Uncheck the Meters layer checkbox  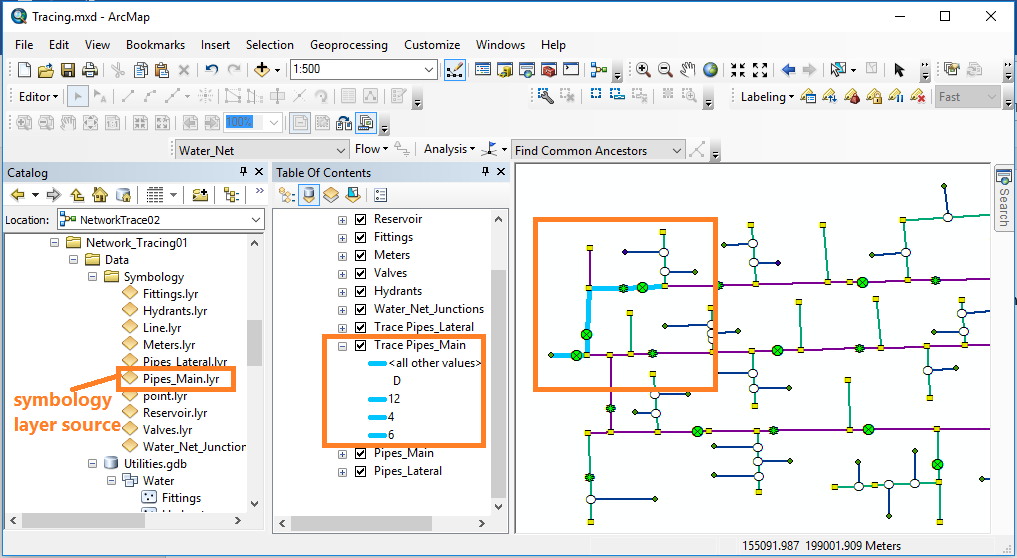[361, 256]
